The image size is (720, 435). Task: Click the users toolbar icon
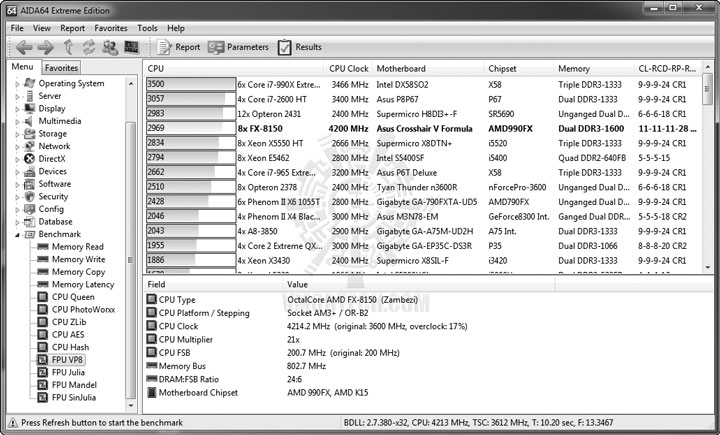click(x=110, y=47)
